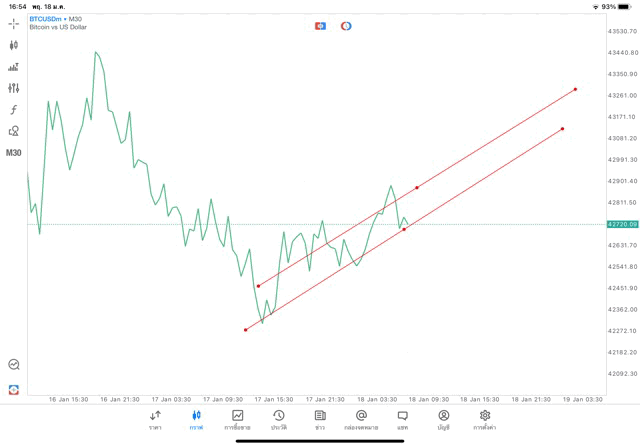
Task: Open chart settings sliders icon
Action: coord(14,88)
